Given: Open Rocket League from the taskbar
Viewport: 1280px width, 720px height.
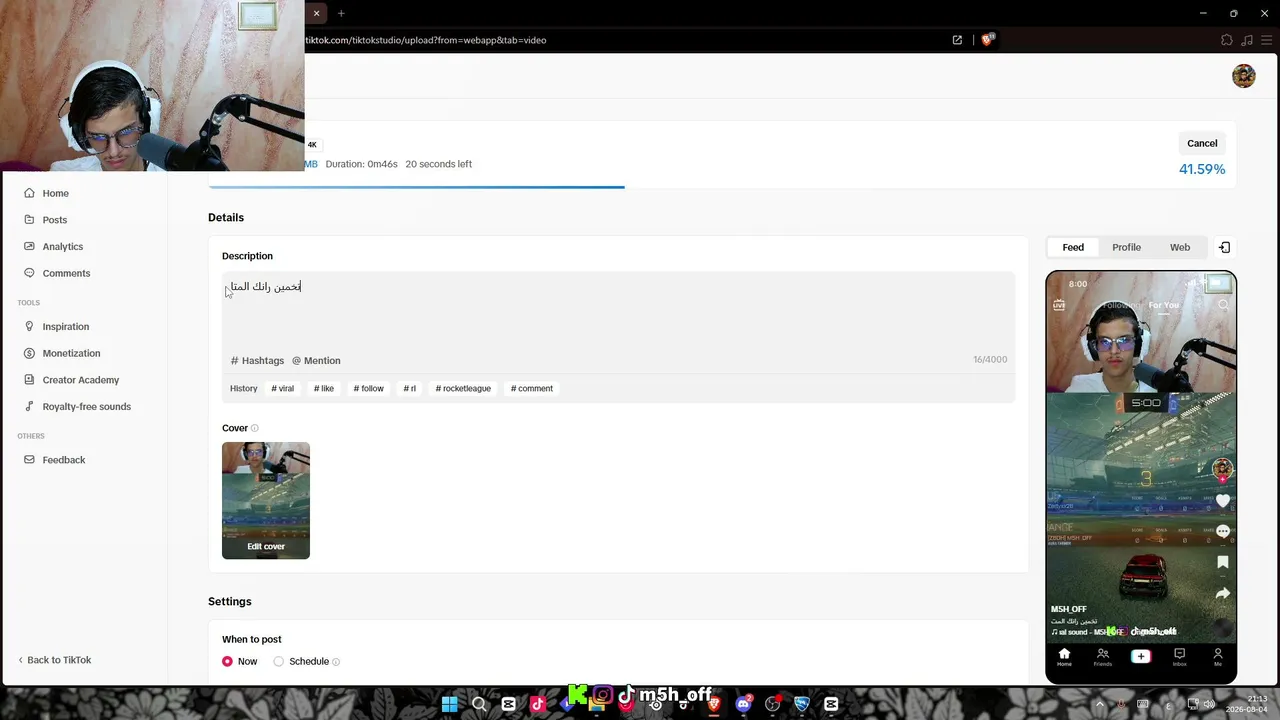Looking at the screenshot, I should pyautogui.click(x=801, y=704).
